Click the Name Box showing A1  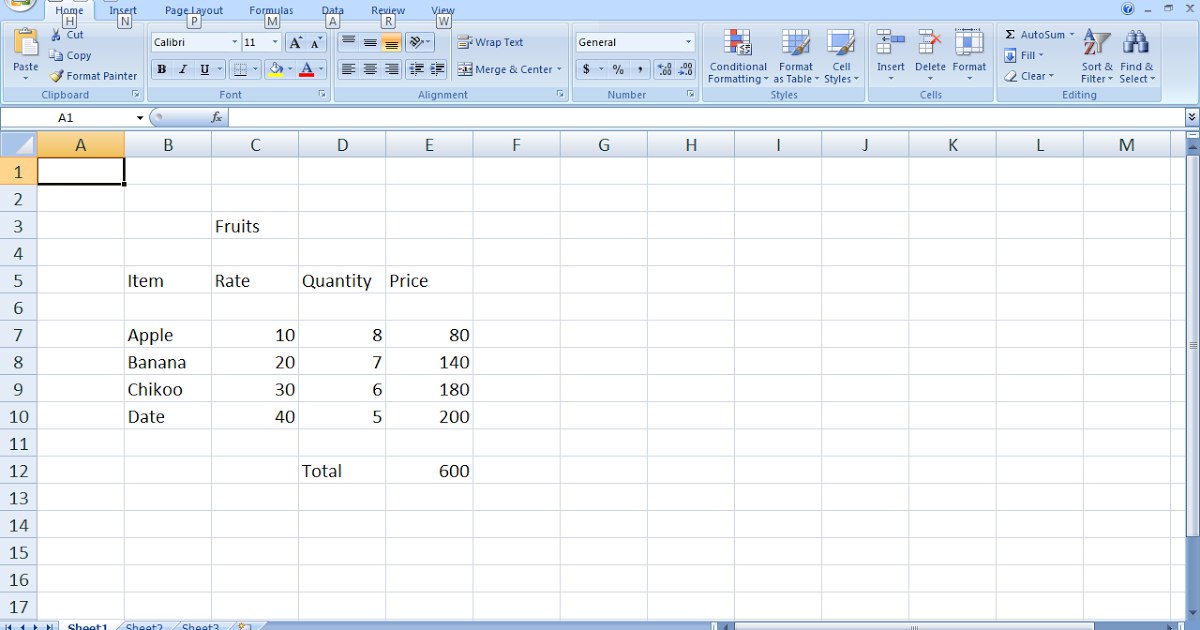click(66, 118)
